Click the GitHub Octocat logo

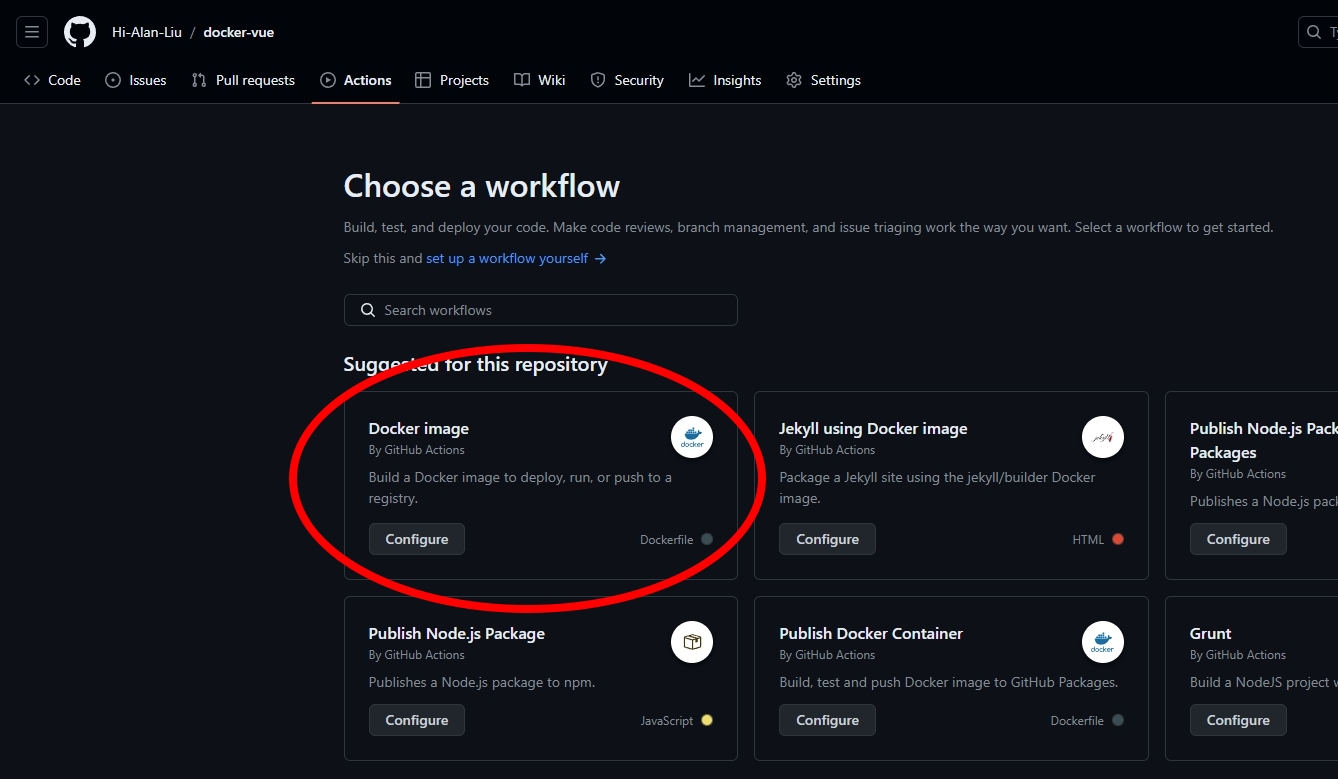[x=80, y=32]
